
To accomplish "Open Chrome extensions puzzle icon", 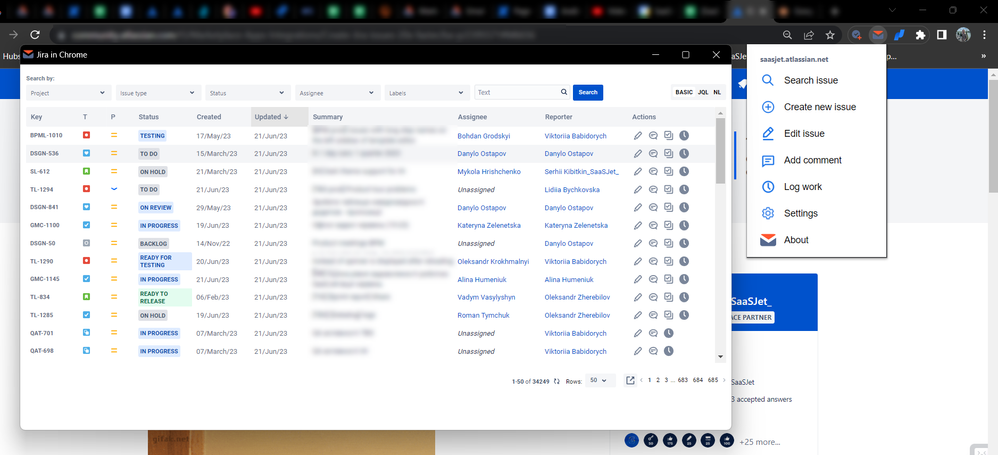I will (920, 35).
